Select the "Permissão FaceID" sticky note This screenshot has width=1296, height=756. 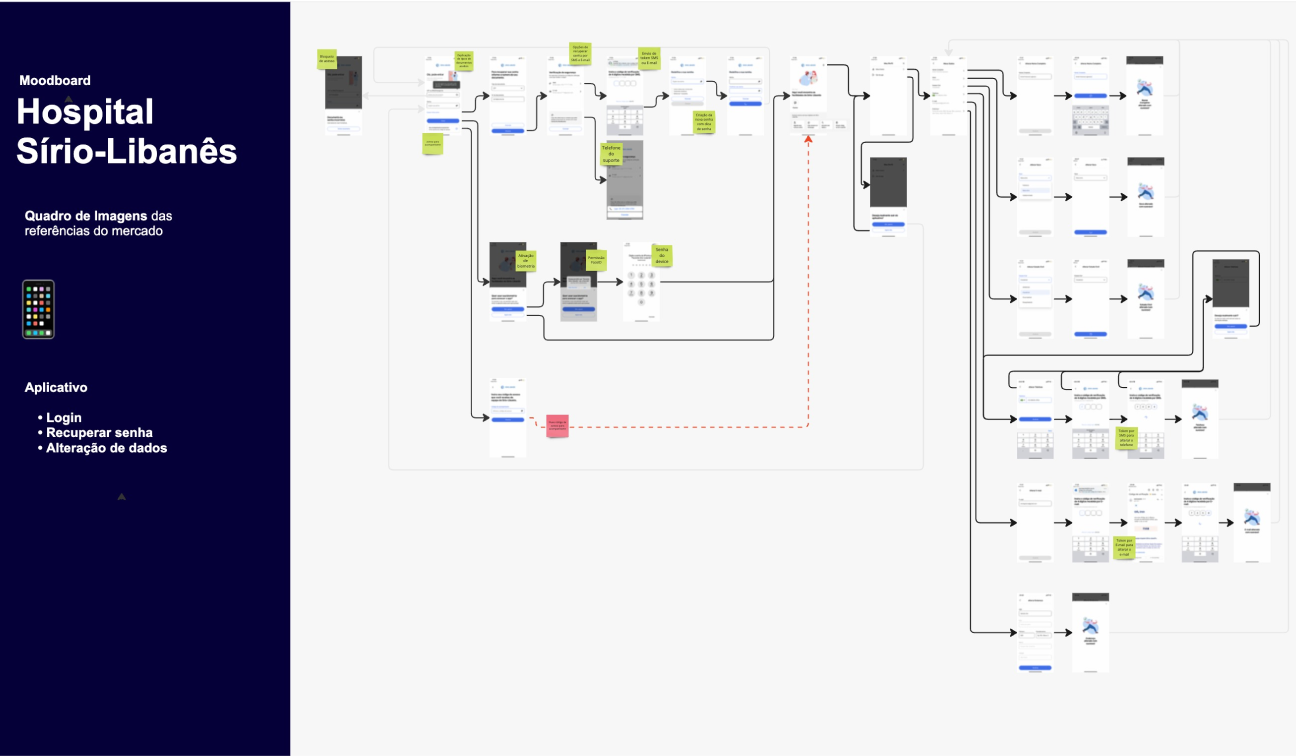pyautogui.click(x=597, y=260)
